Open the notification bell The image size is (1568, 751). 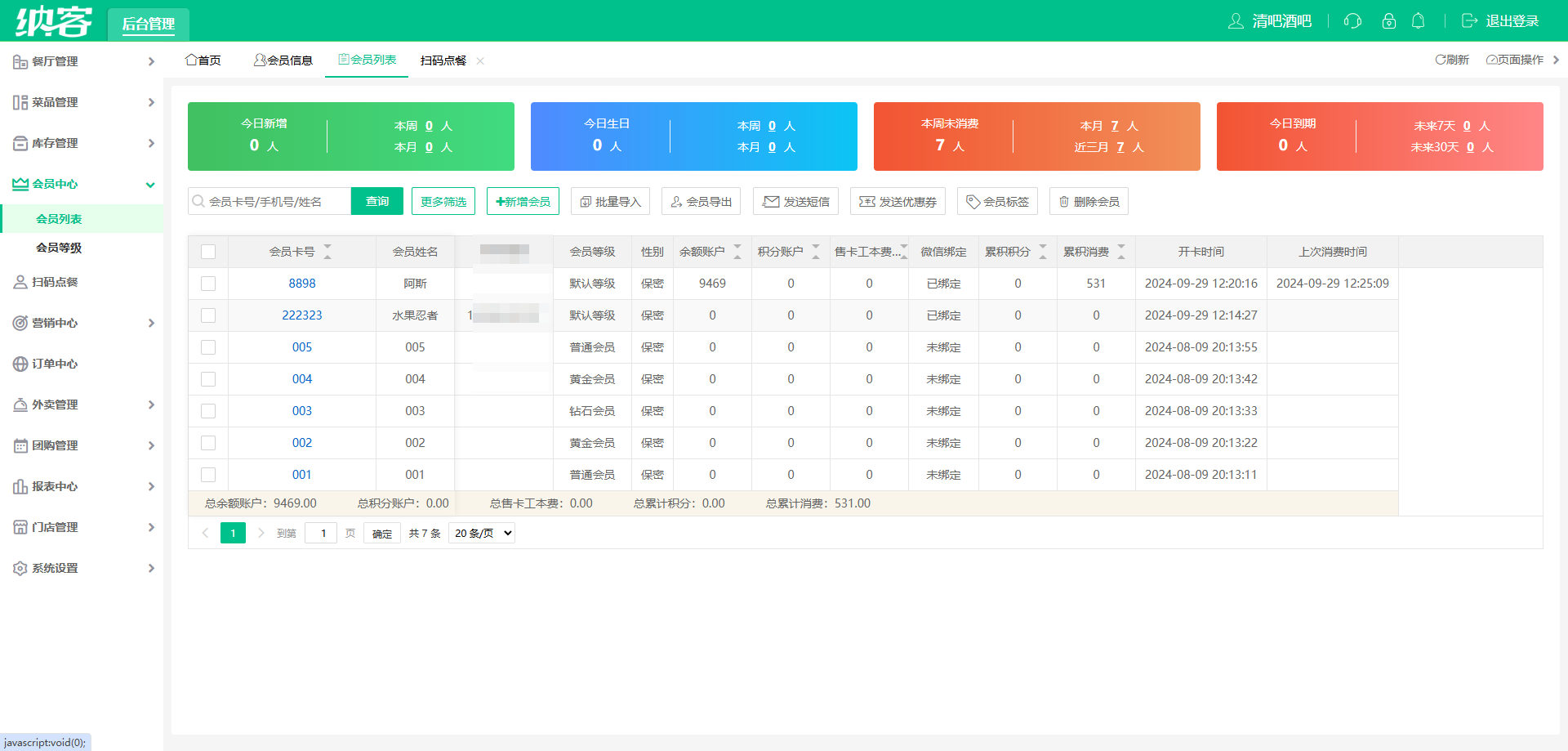[1419, 21]
